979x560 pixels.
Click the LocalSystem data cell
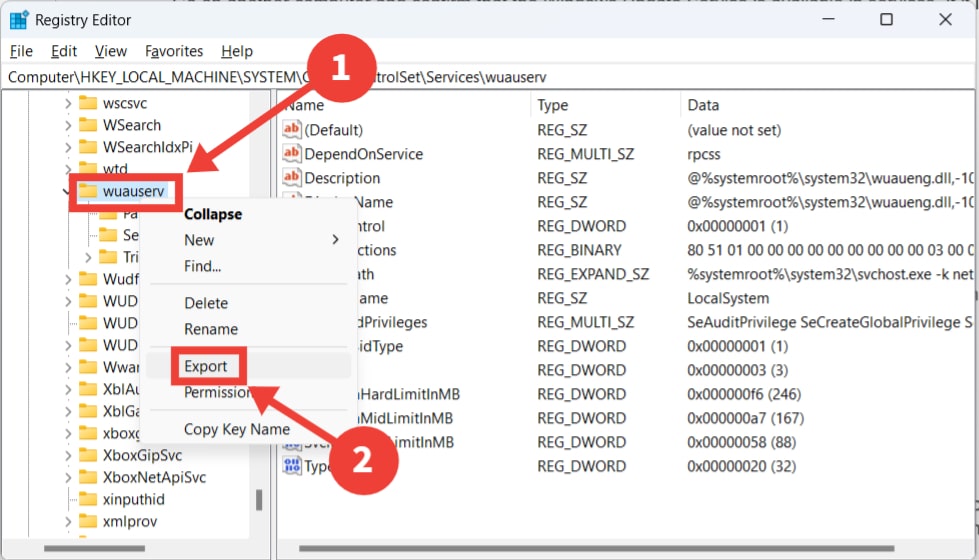coord(728,298)
